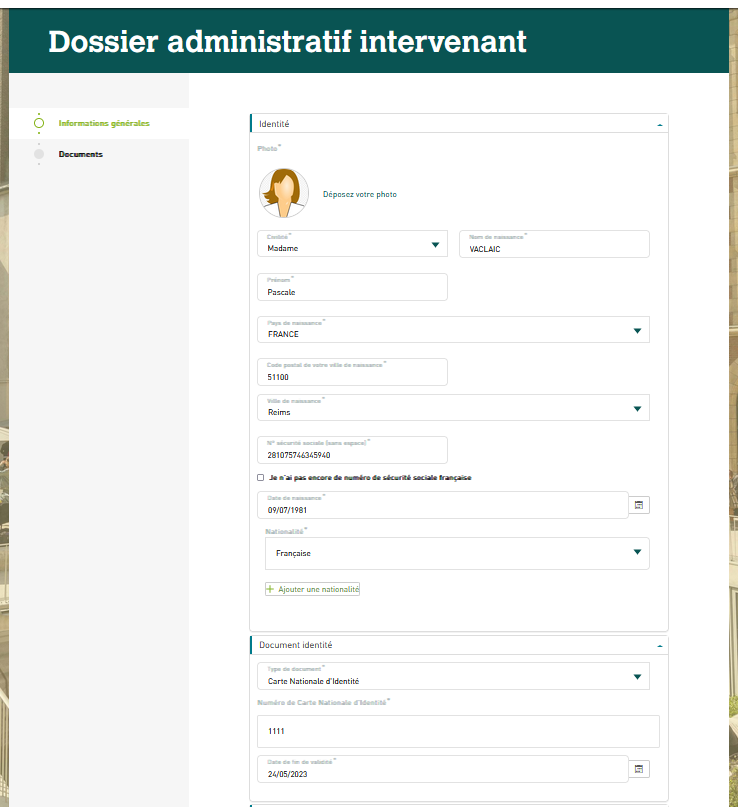The width and height of the screenshot is (738, 807).
Task: Click the plus icon to add a nationality
Action: pos(270,590)
